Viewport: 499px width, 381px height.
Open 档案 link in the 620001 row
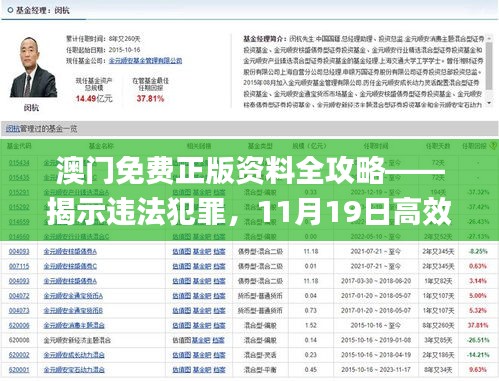[x=219, y=370]
